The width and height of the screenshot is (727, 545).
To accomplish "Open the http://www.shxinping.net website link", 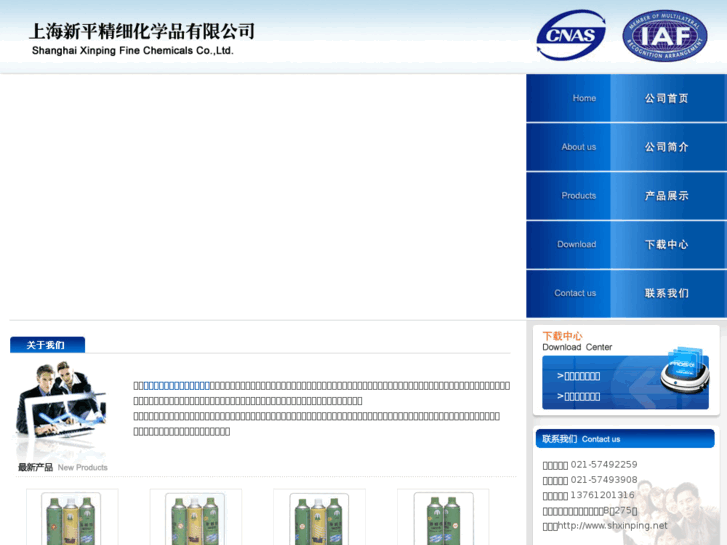I will pyautogui.click(x=612, y=526).
